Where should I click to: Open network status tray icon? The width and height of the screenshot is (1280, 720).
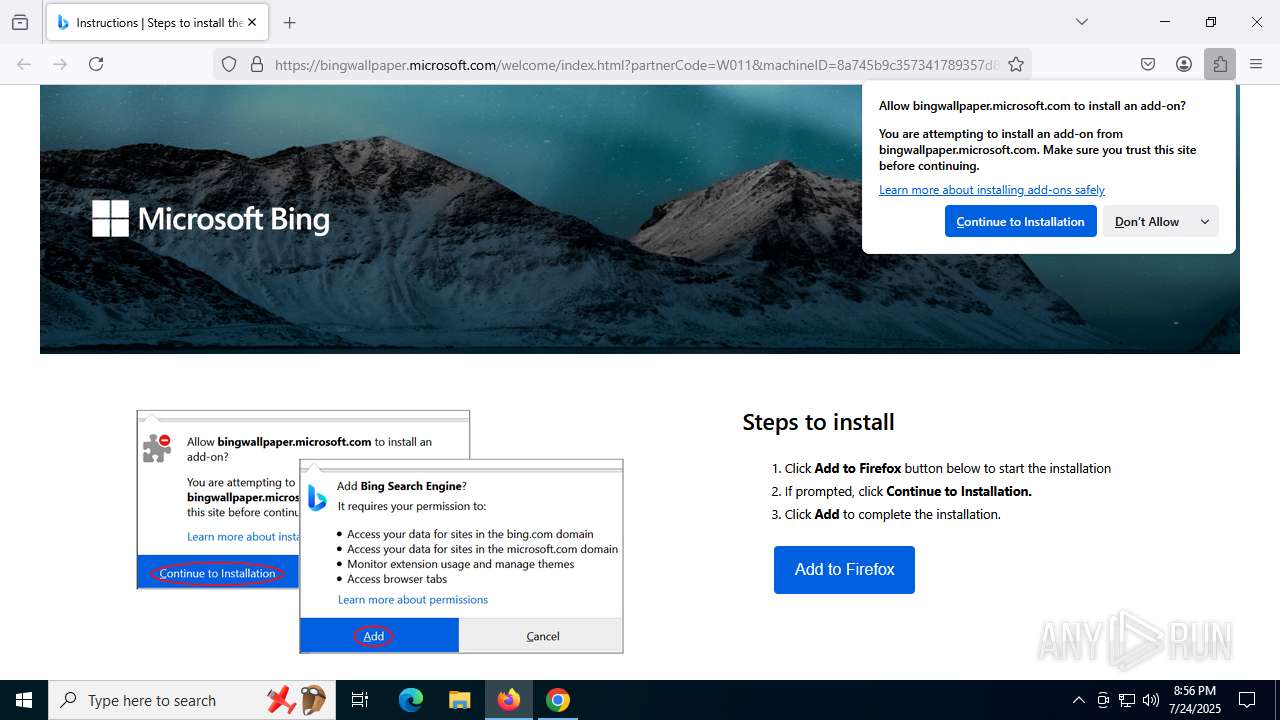1127,700
